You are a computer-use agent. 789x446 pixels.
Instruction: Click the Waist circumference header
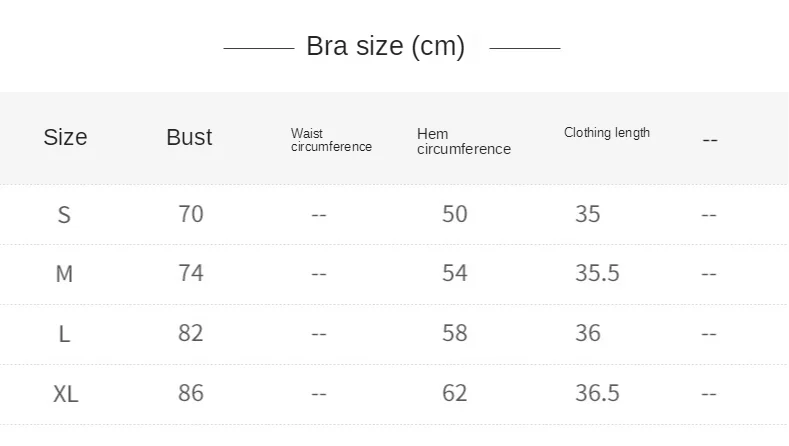pos(330,140)
